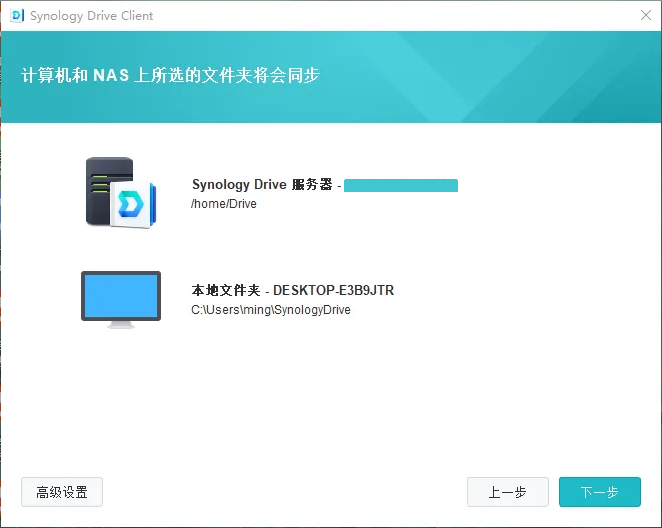Viewport: 662px width, 528px height.
Task: Proceed with the 下一步 button
Action: tap(600, 492)
